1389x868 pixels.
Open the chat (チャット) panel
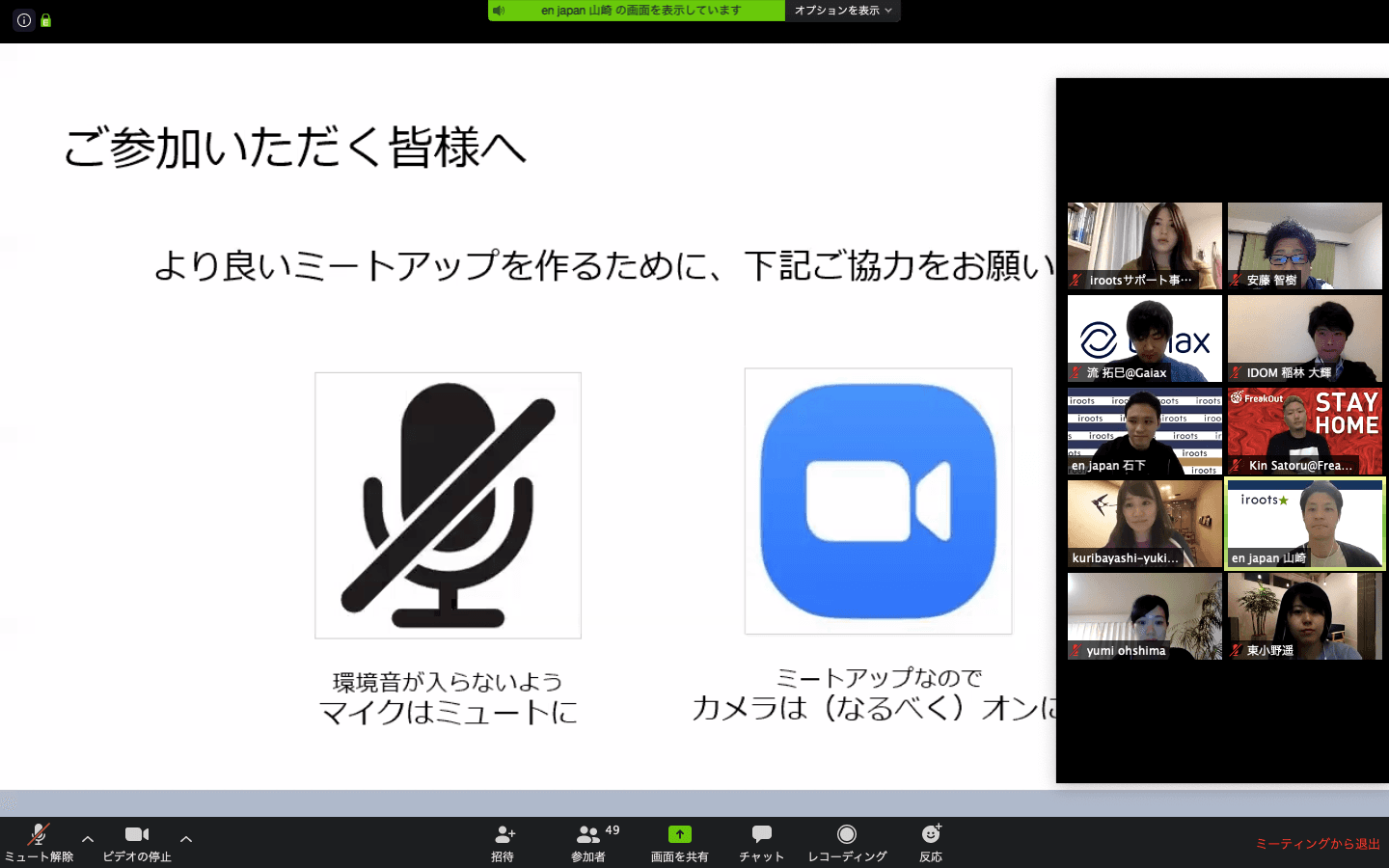coord(761,834)
